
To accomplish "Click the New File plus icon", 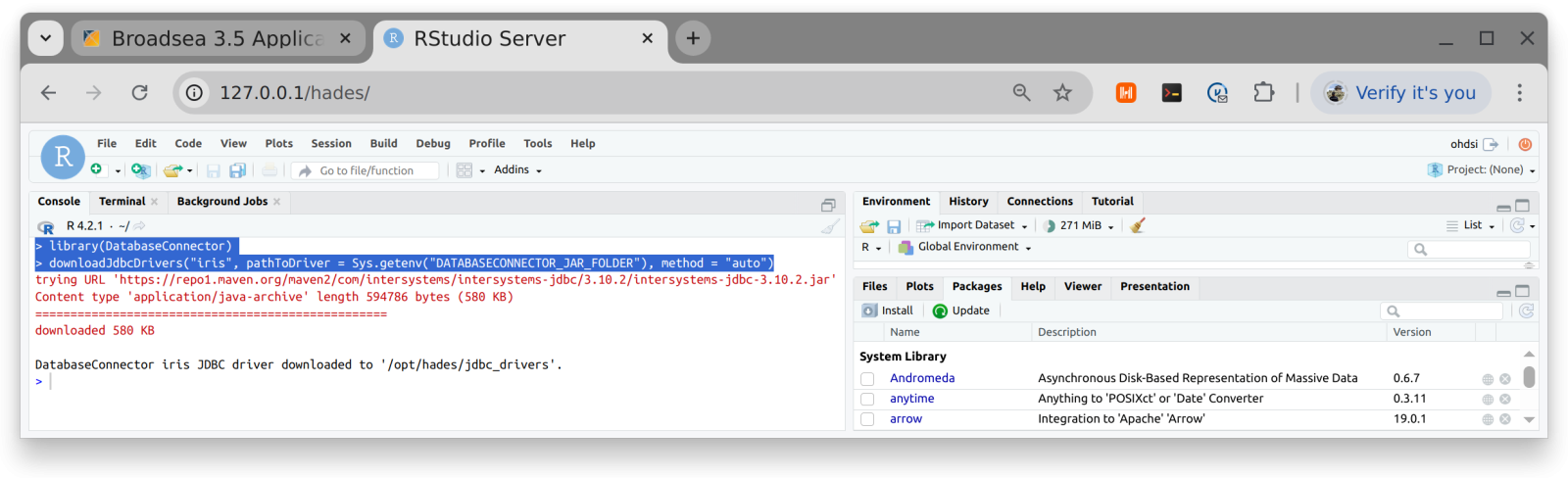I will coord(96,169).
